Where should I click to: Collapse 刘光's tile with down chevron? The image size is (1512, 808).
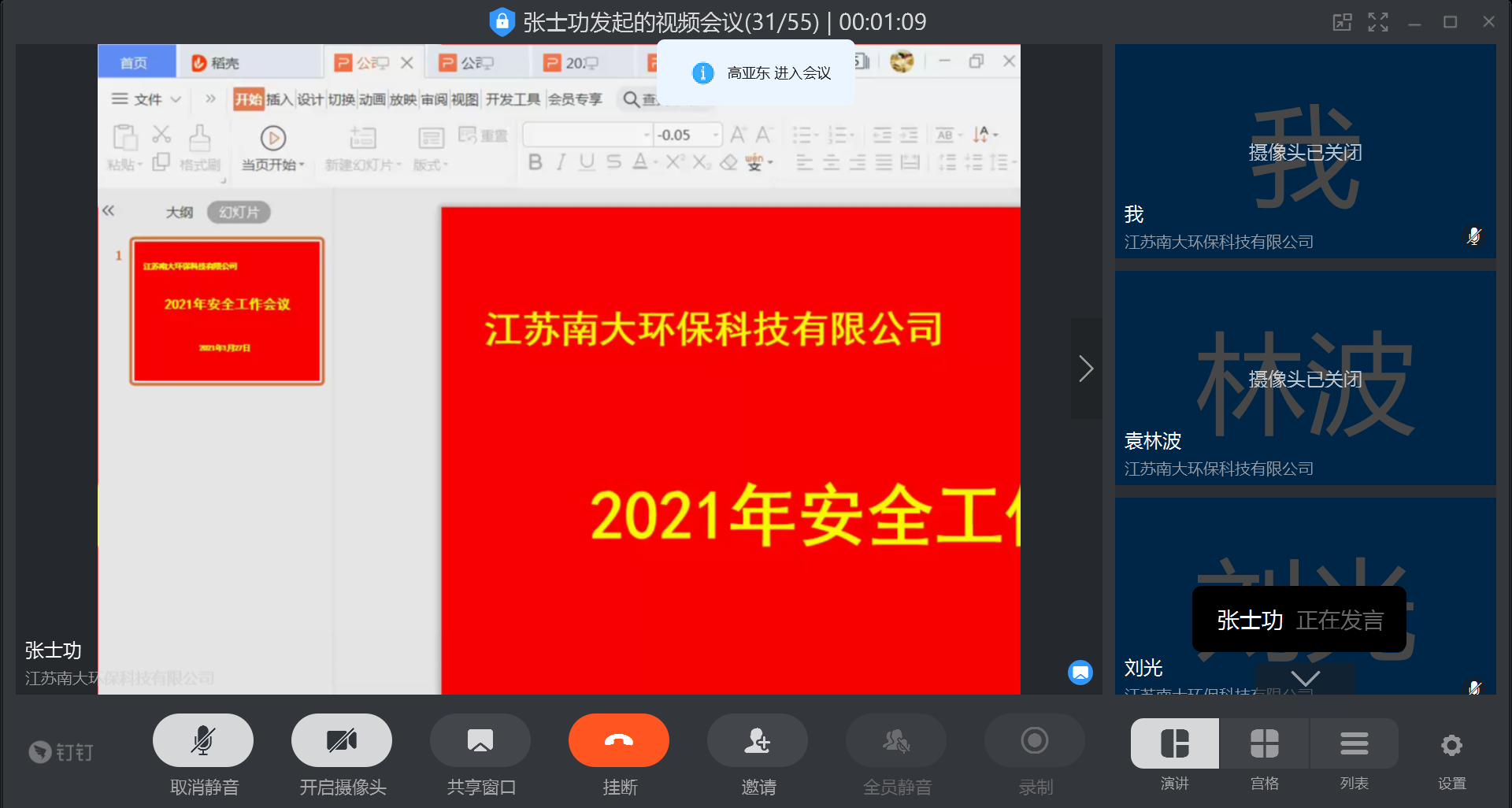click(1305, 679)
